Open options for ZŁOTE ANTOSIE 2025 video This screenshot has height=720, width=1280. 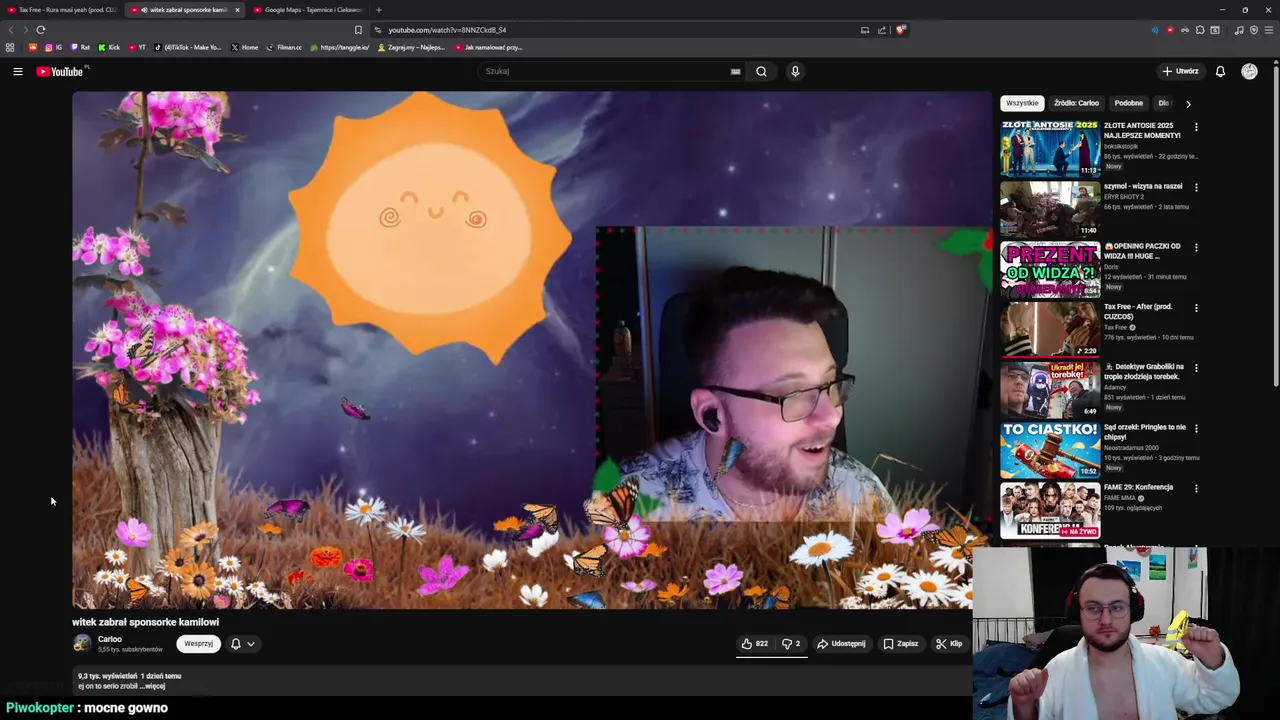[1196, 127]
